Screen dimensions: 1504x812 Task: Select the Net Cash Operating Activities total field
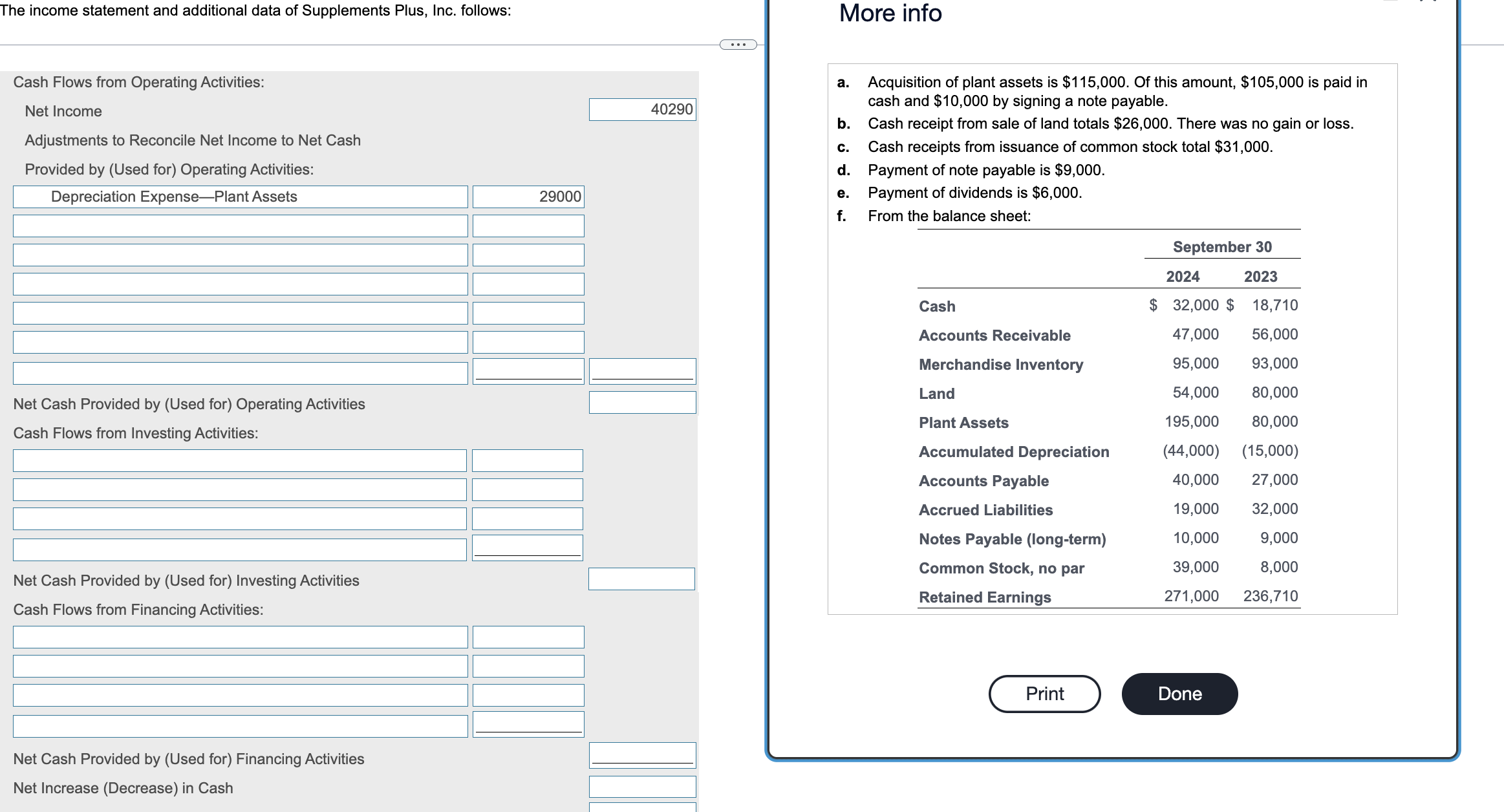[642, 402]
